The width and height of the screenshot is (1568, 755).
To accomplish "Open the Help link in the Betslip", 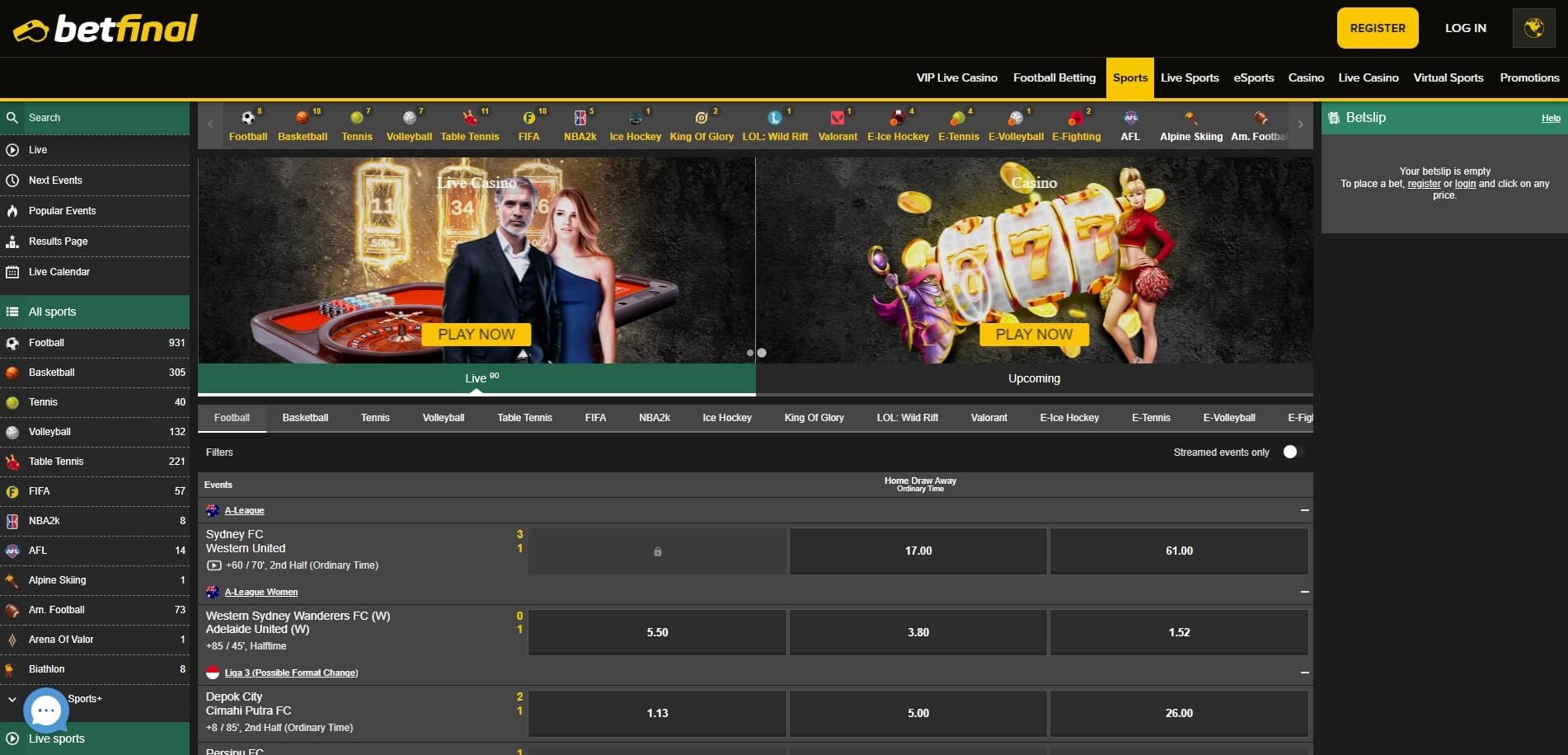I will [1551, 118].
